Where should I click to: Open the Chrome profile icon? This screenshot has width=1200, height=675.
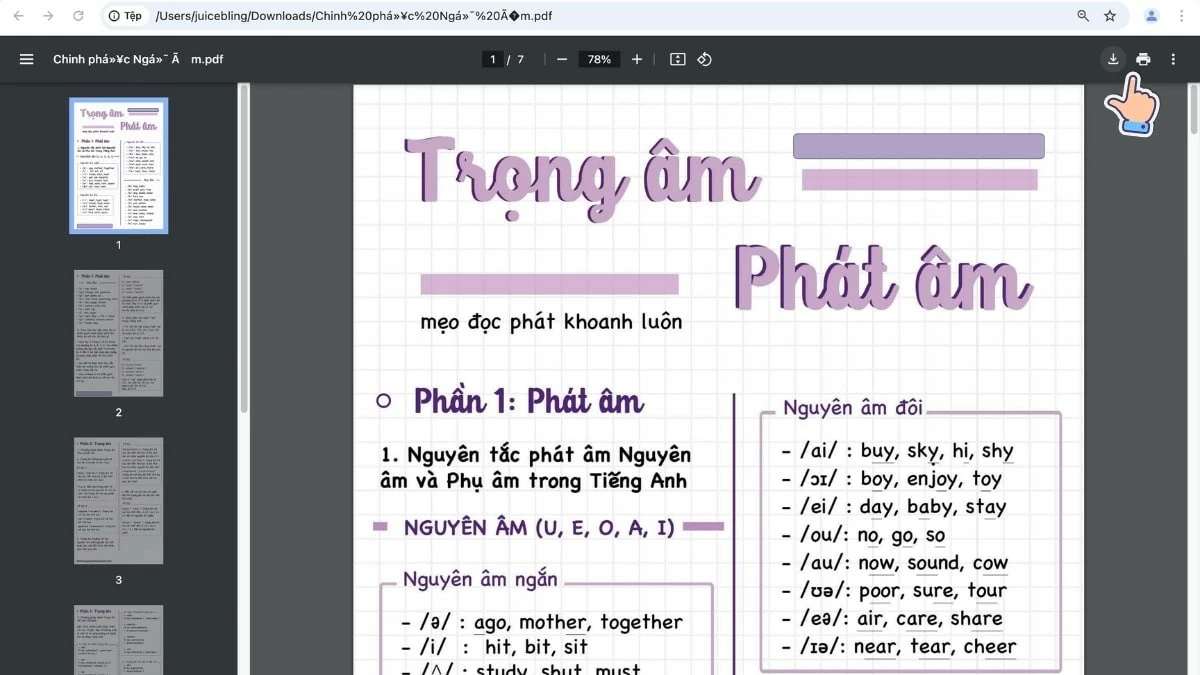1150,16
